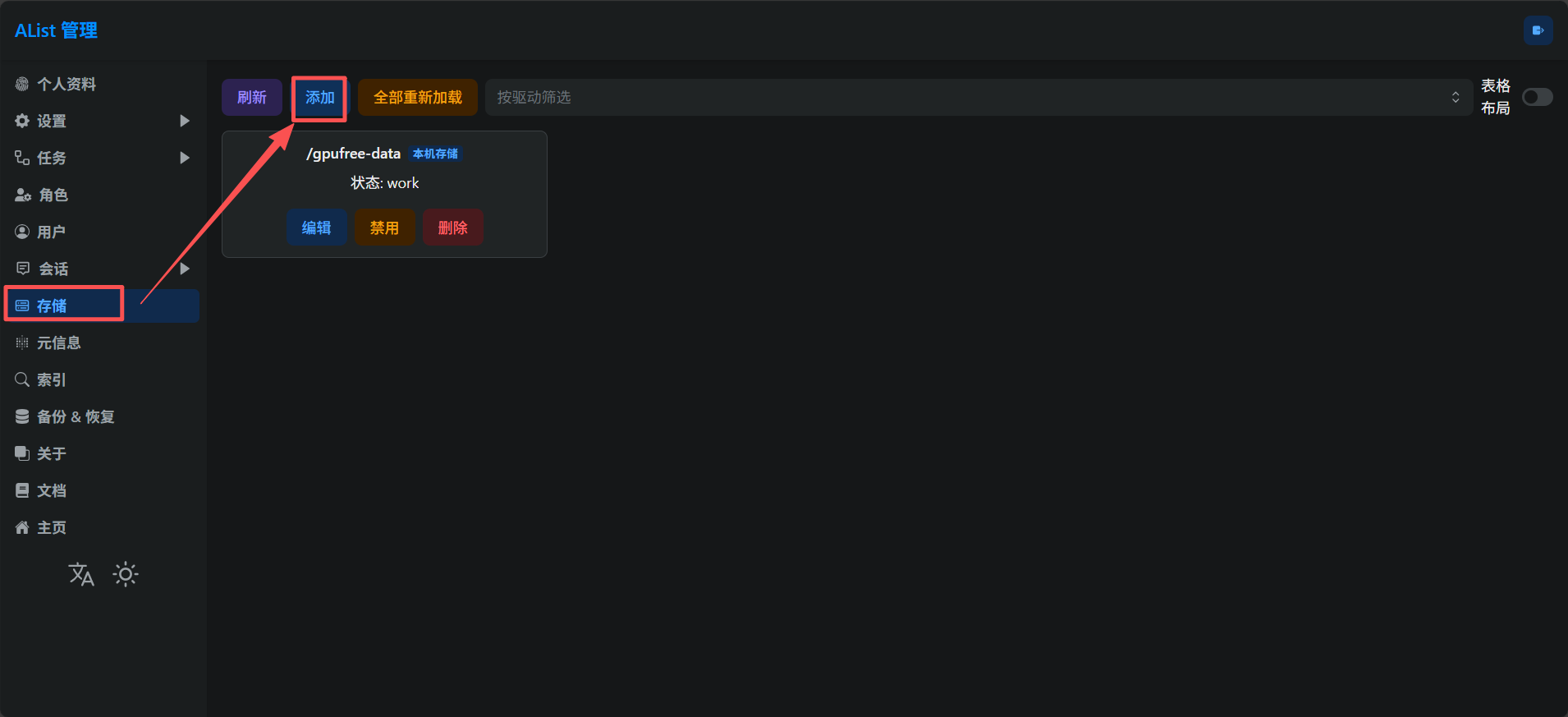Click 删除 to delete gpufree-data storage
Viewport: 1568px width, 717px height.
[452, 228]
